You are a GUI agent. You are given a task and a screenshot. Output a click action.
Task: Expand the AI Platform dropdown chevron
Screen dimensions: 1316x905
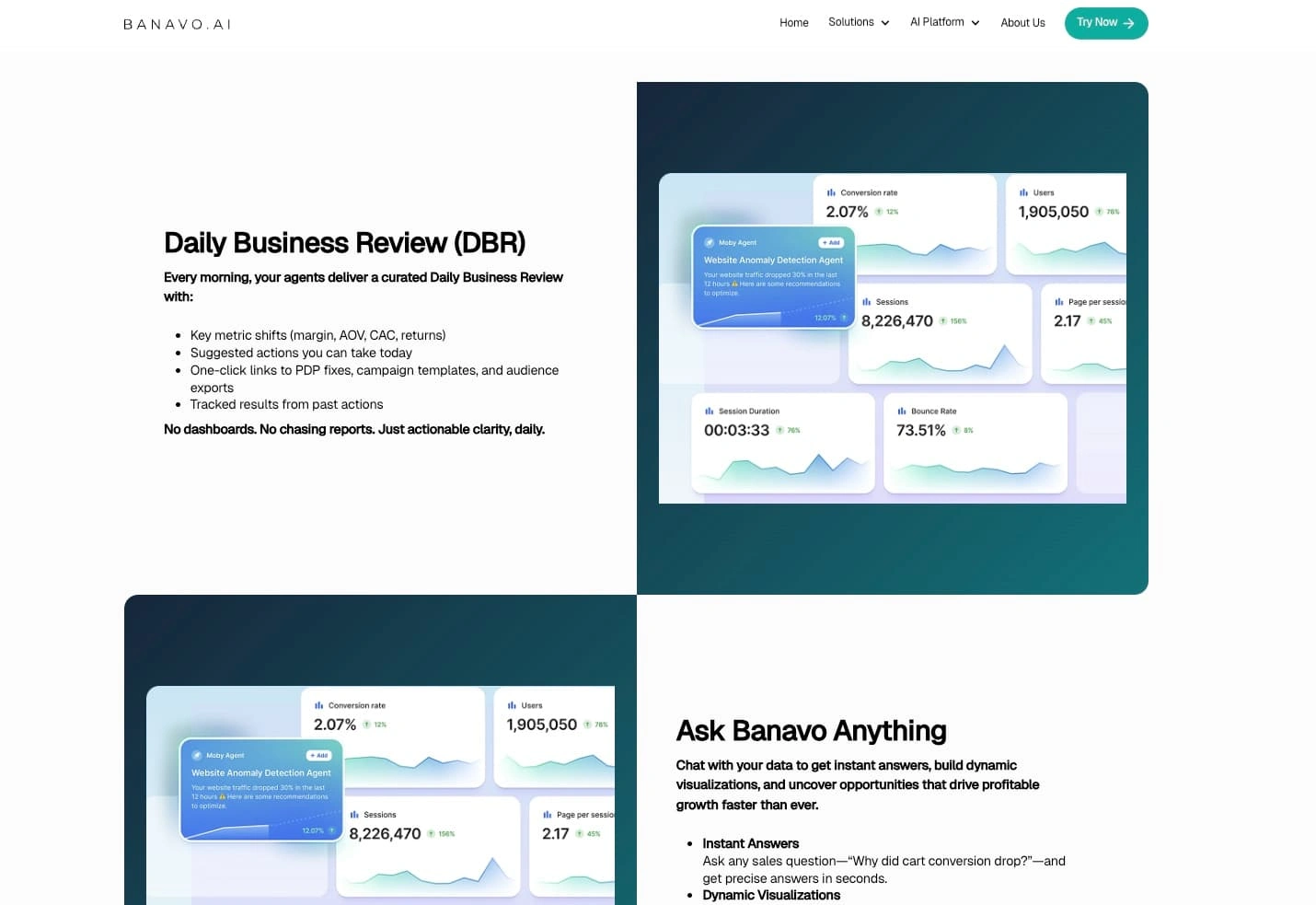pos(975,23)
